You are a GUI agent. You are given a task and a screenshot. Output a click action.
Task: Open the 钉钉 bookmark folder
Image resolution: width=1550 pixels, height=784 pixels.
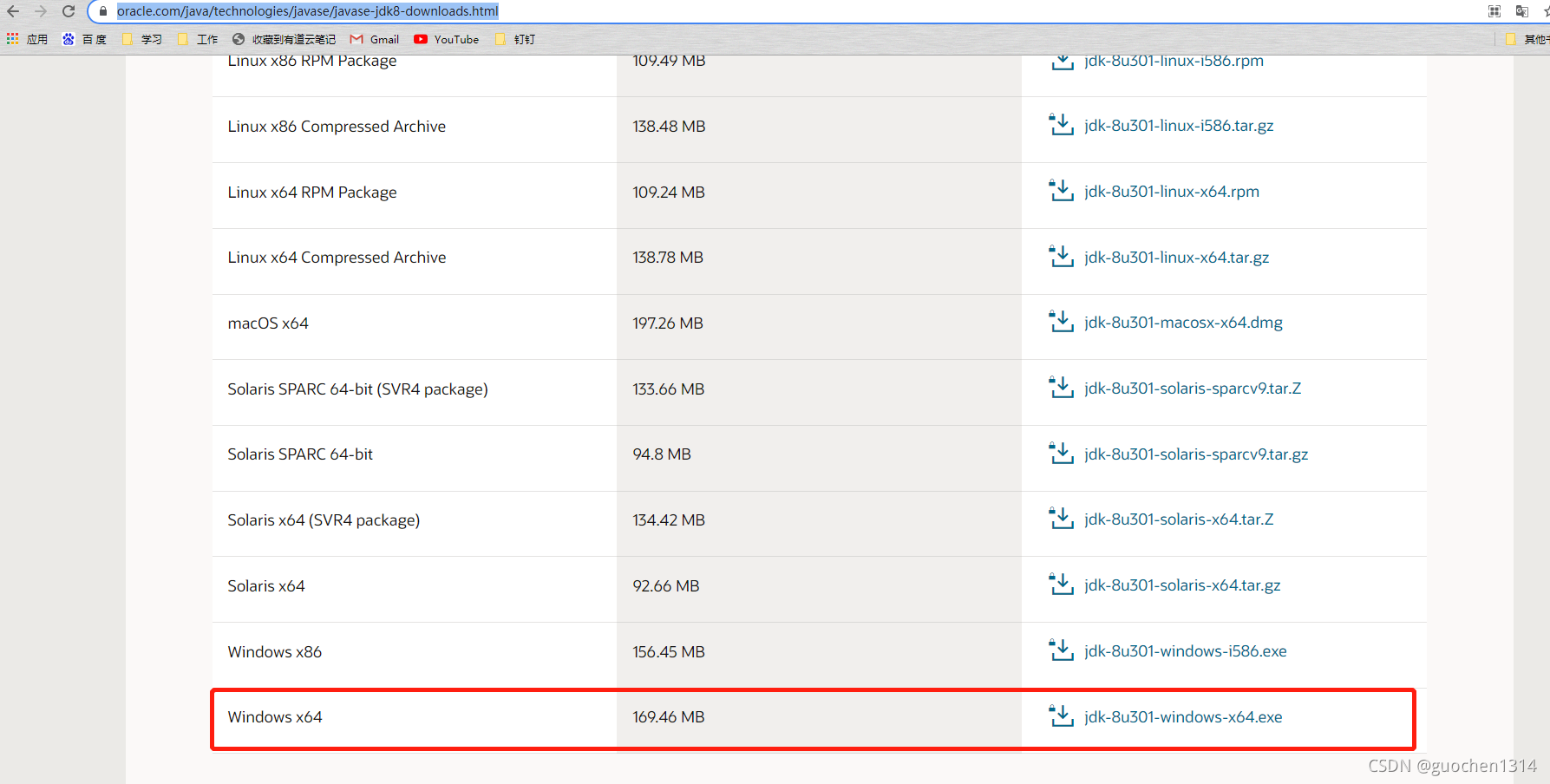515,39
